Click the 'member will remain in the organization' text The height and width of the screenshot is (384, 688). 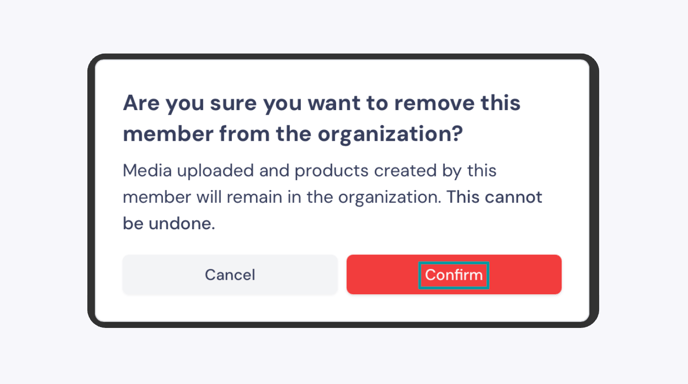[x=282, y=197]
